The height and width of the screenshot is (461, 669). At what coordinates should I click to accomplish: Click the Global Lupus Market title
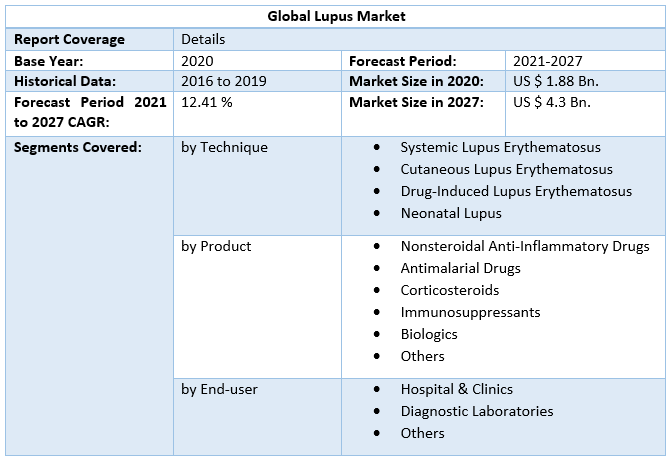coord(336,17)
